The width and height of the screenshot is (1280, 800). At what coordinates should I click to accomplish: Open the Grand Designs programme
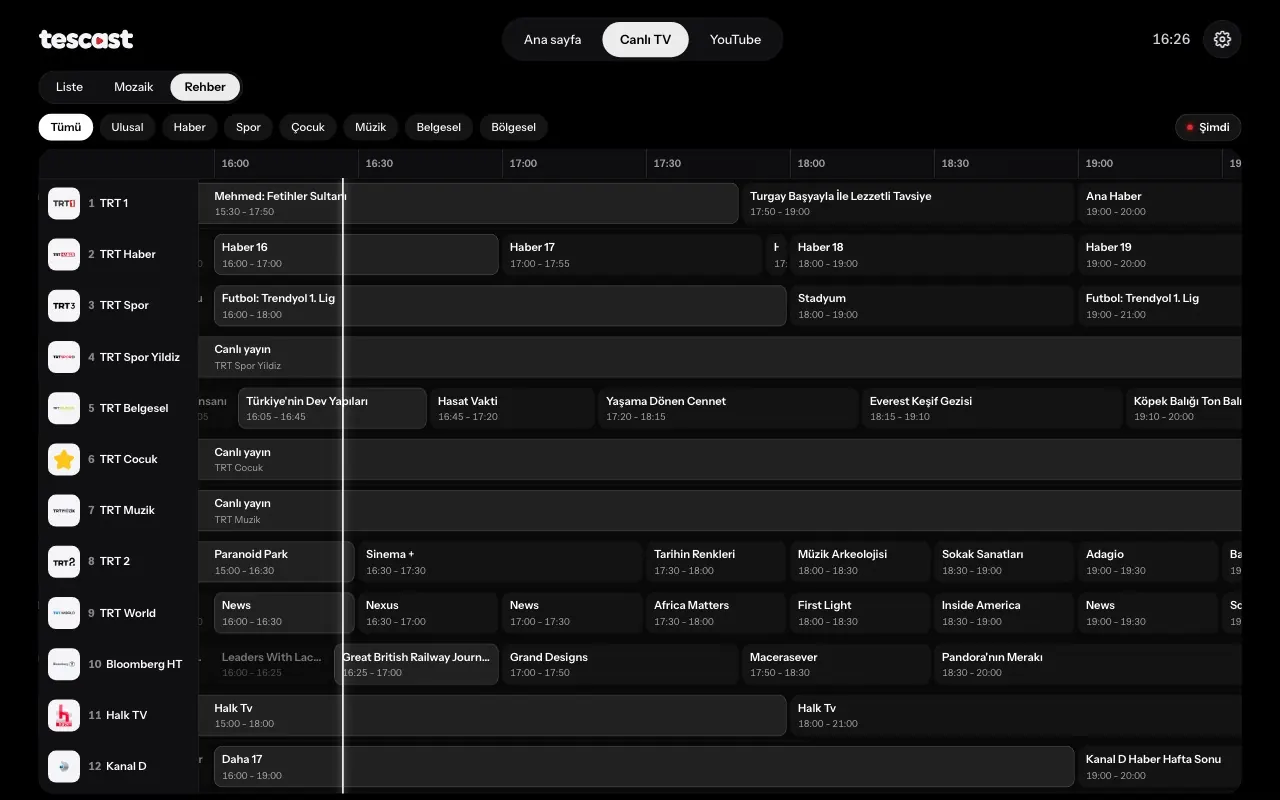coord(620,664)
